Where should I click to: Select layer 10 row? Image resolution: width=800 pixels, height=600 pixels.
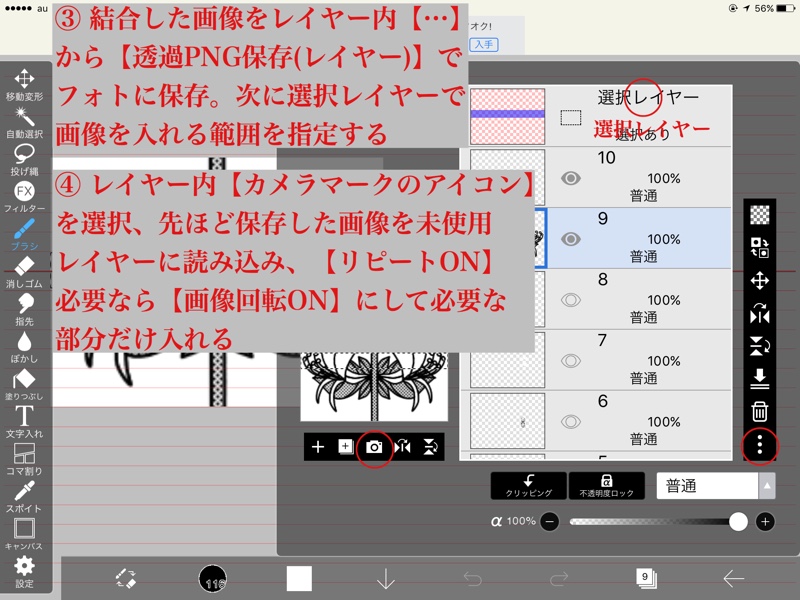coord(596,177)
